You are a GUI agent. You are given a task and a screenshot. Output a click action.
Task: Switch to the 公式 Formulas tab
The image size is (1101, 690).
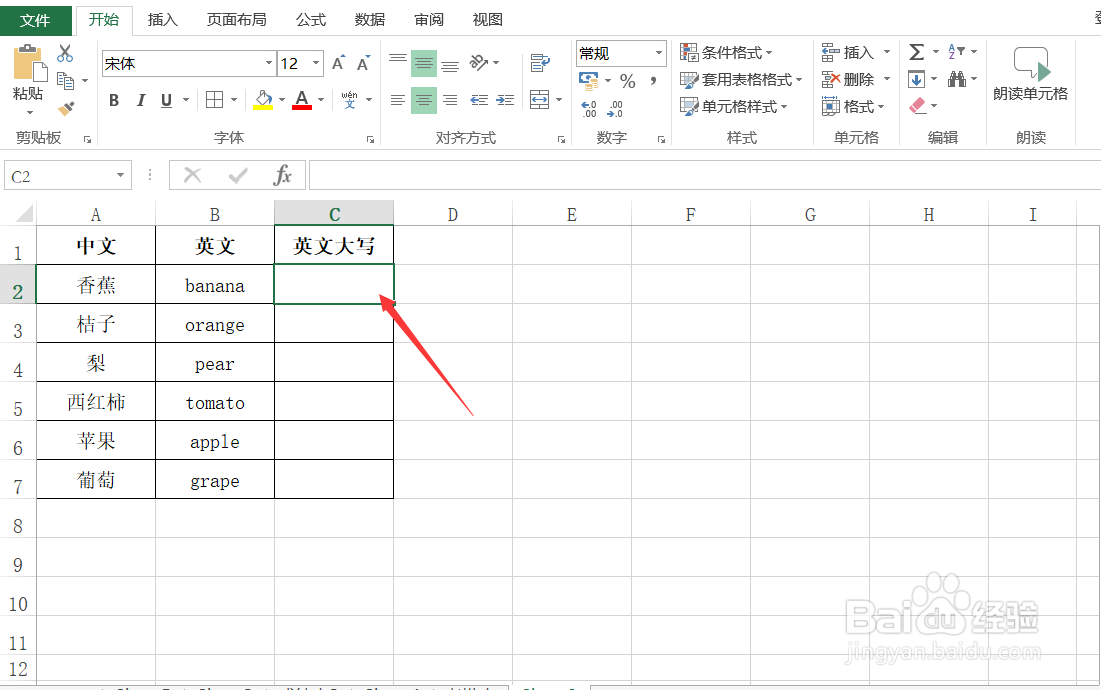pyautogui.click(x=310, y=20)
